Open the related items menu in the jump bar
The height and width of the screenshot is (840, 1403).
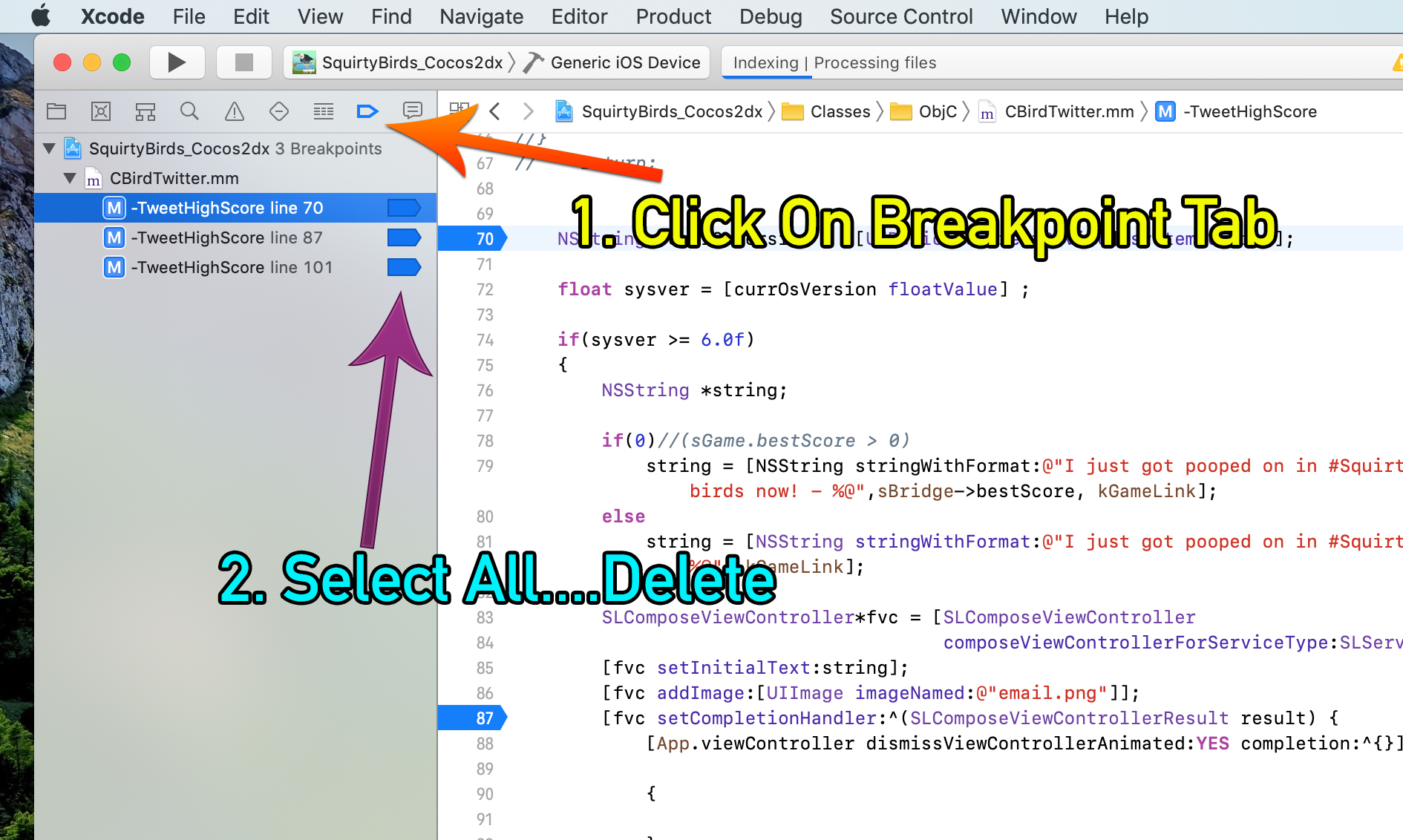pyautogui.click(x=460, y=110)
